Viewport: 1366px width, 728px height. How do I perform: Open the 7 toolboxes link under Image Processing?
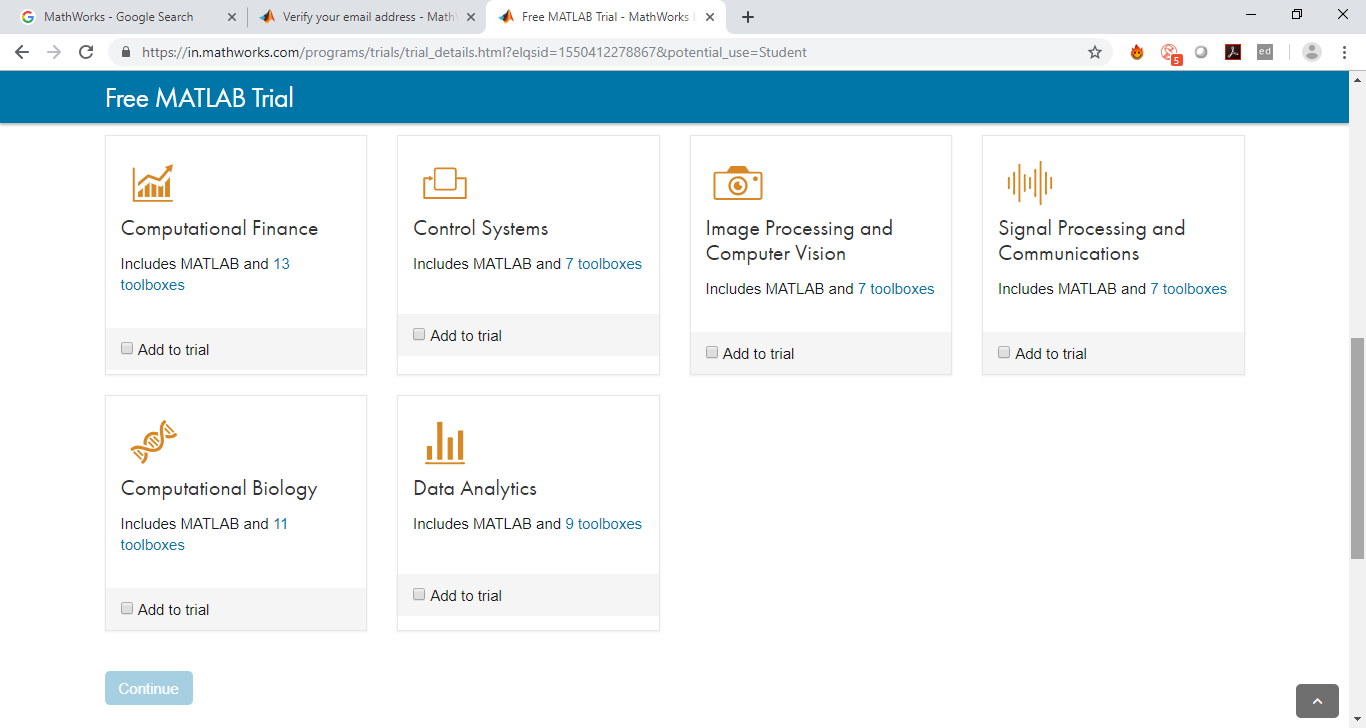[895, 289]
